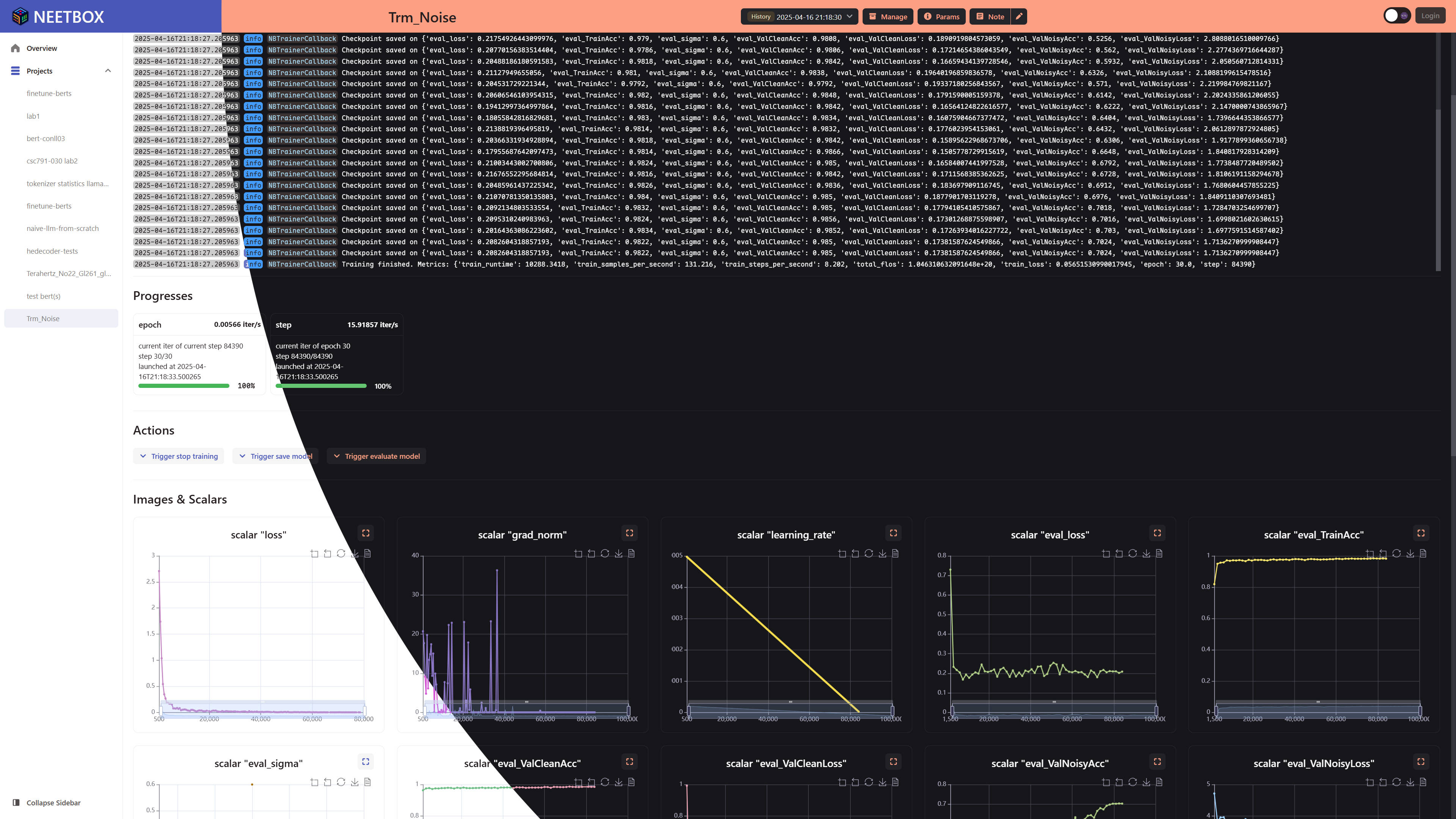Click the Login button
1456x819 pixels.
click(1430, 16)
